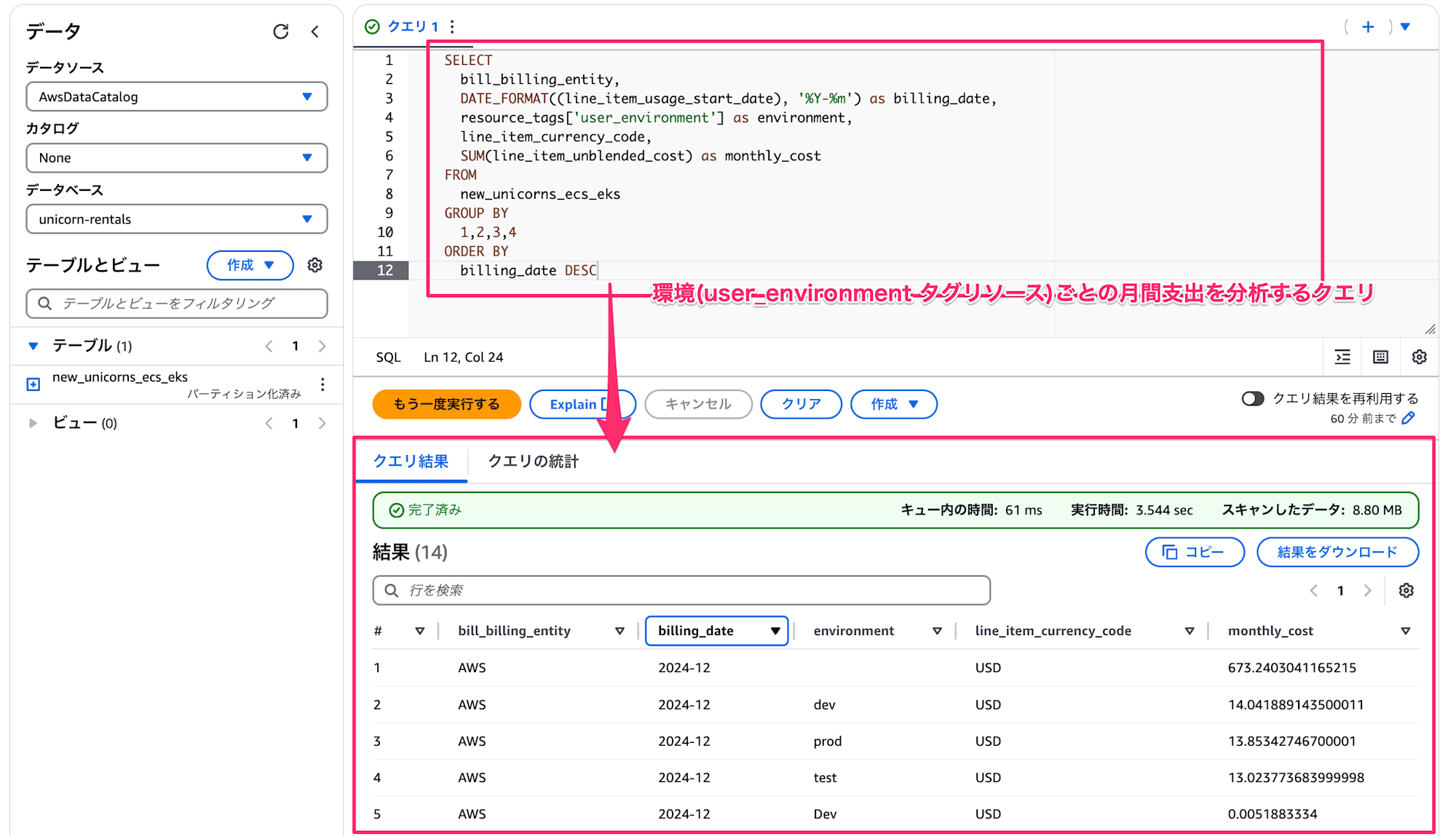Go to next page of tables list
The image size is (1456, 836).
pyautogui.click(x=322, y=346)
